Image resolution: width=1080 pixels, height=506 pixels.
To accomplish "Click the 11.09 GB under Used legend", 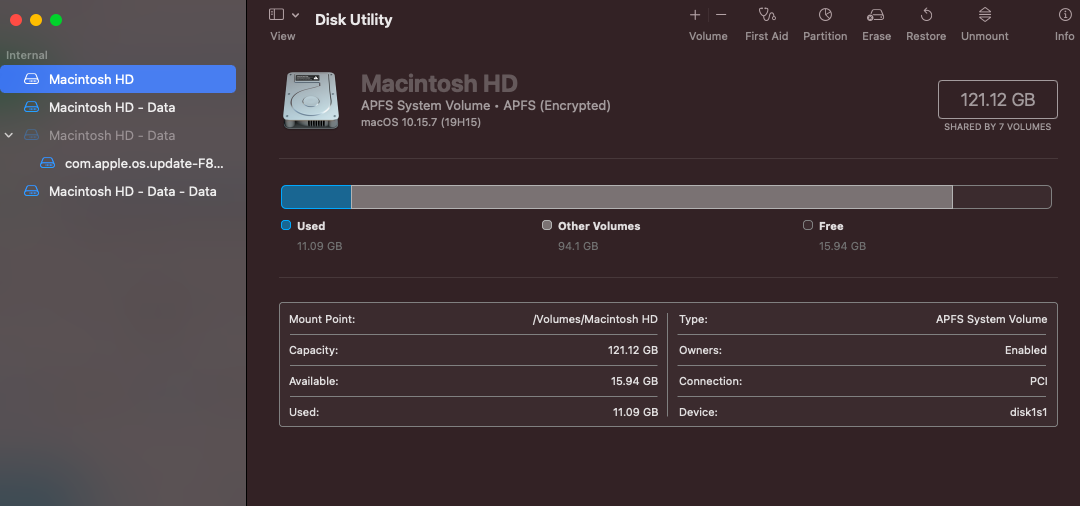I will pos(320,246).
